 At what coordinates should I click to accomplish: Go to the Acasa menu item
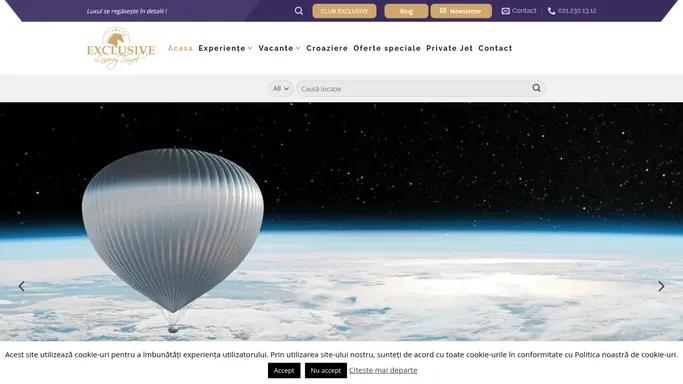click(x=180, y=48)
